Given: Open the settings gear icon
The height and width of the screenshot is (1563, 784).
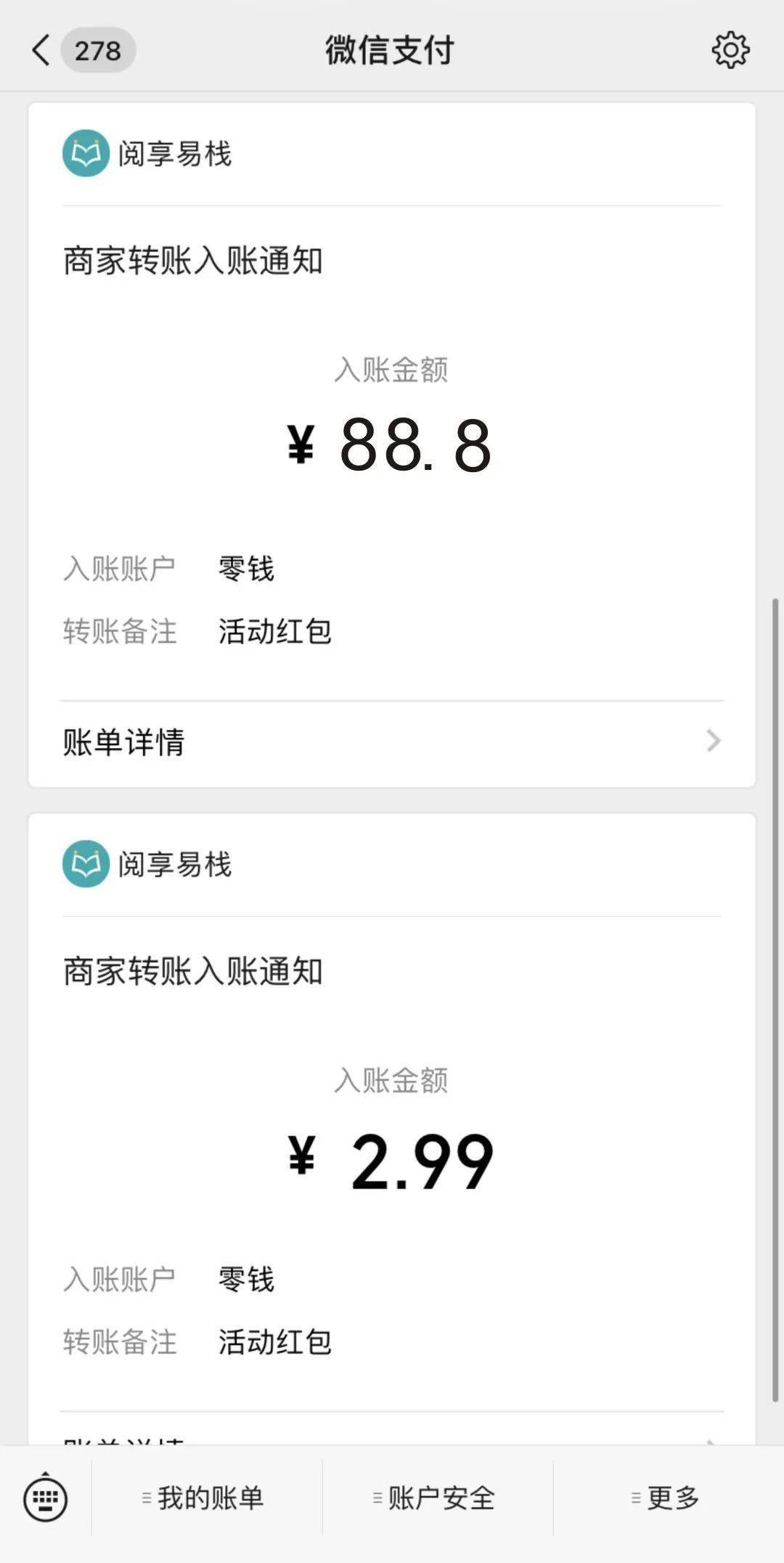Looking at the screenshot, I should 730,50.
